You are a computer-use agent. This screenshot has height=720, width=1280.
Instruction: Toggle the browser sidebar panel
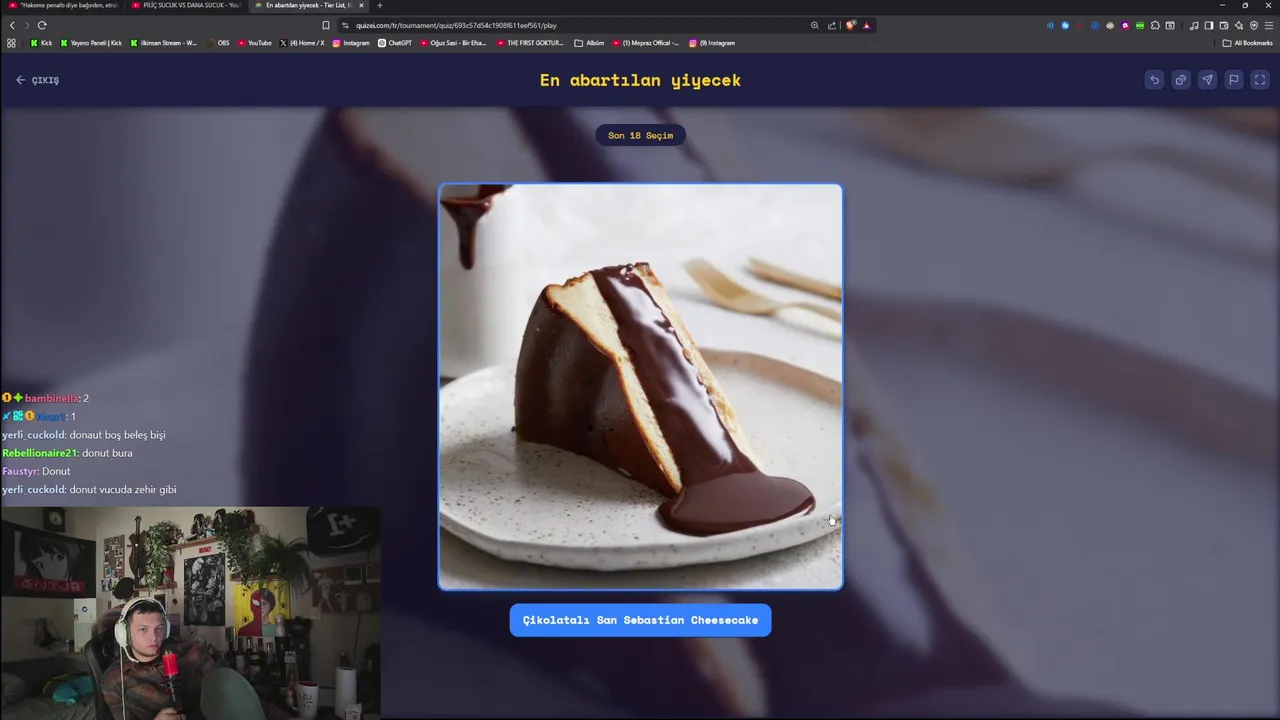pos(1209,25)
